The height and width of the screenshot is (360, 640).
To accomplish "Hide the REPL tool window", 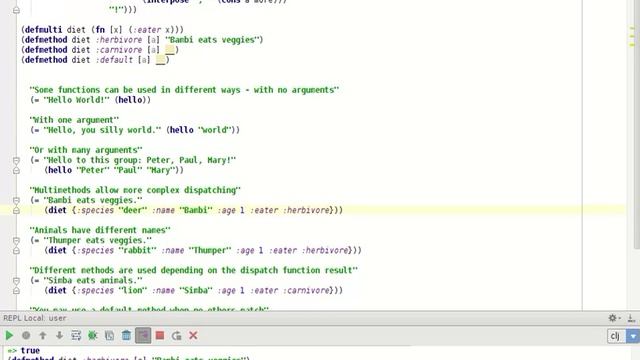I will tap(631, 318).
